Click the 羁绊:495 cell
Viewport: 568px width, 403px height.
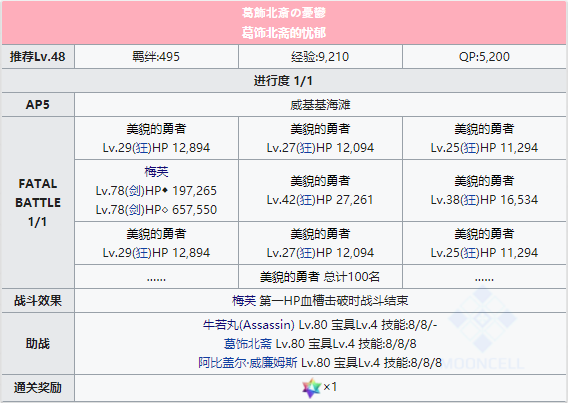tap(156, 56)
